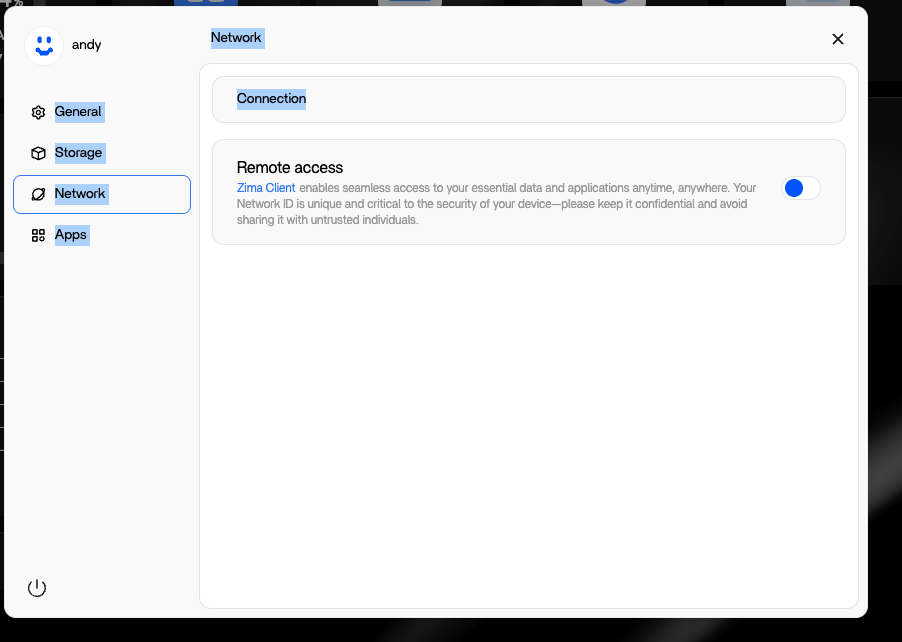Click the grid icon beside Apps
Viewport: 902px width, 642px height.
point(38,235)
